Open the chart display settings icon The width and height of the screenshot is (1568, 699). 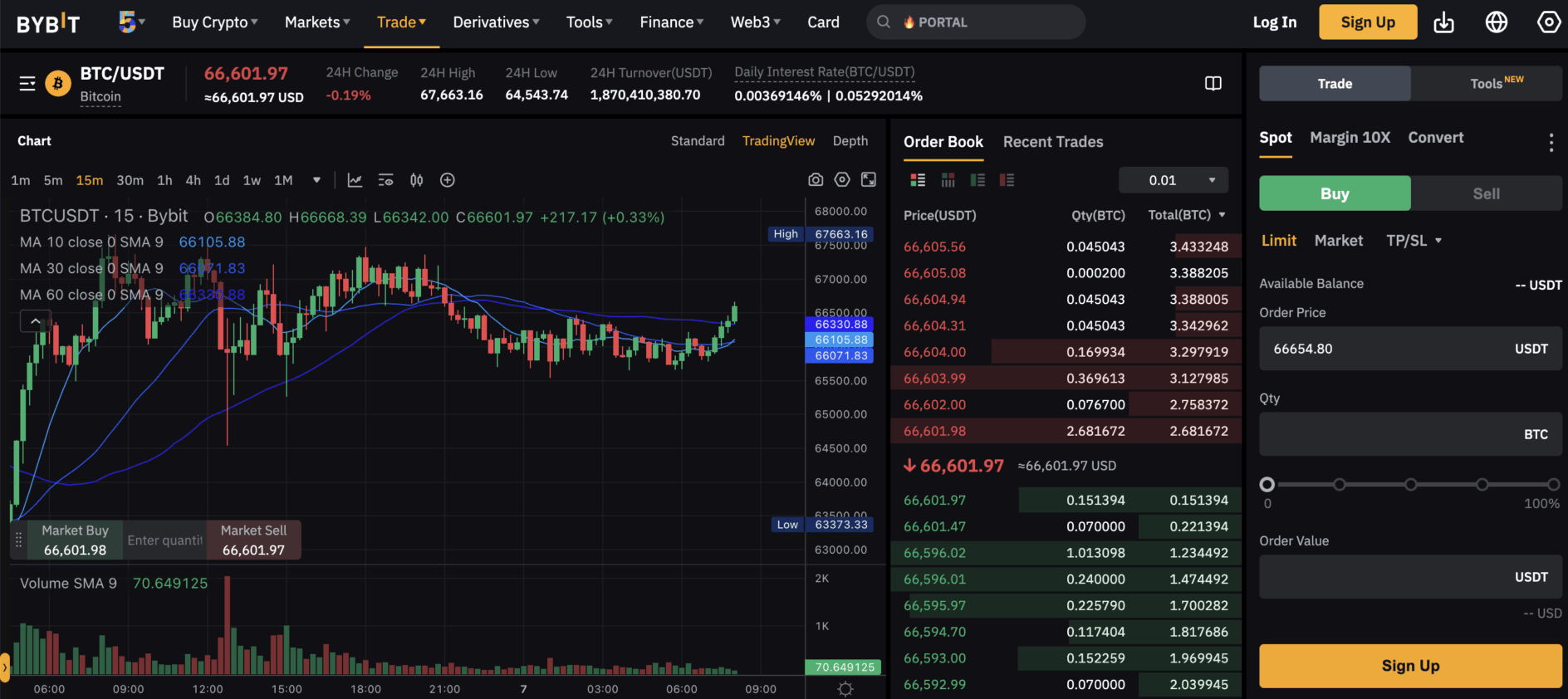pyautogui.click(x=385, y=180)
